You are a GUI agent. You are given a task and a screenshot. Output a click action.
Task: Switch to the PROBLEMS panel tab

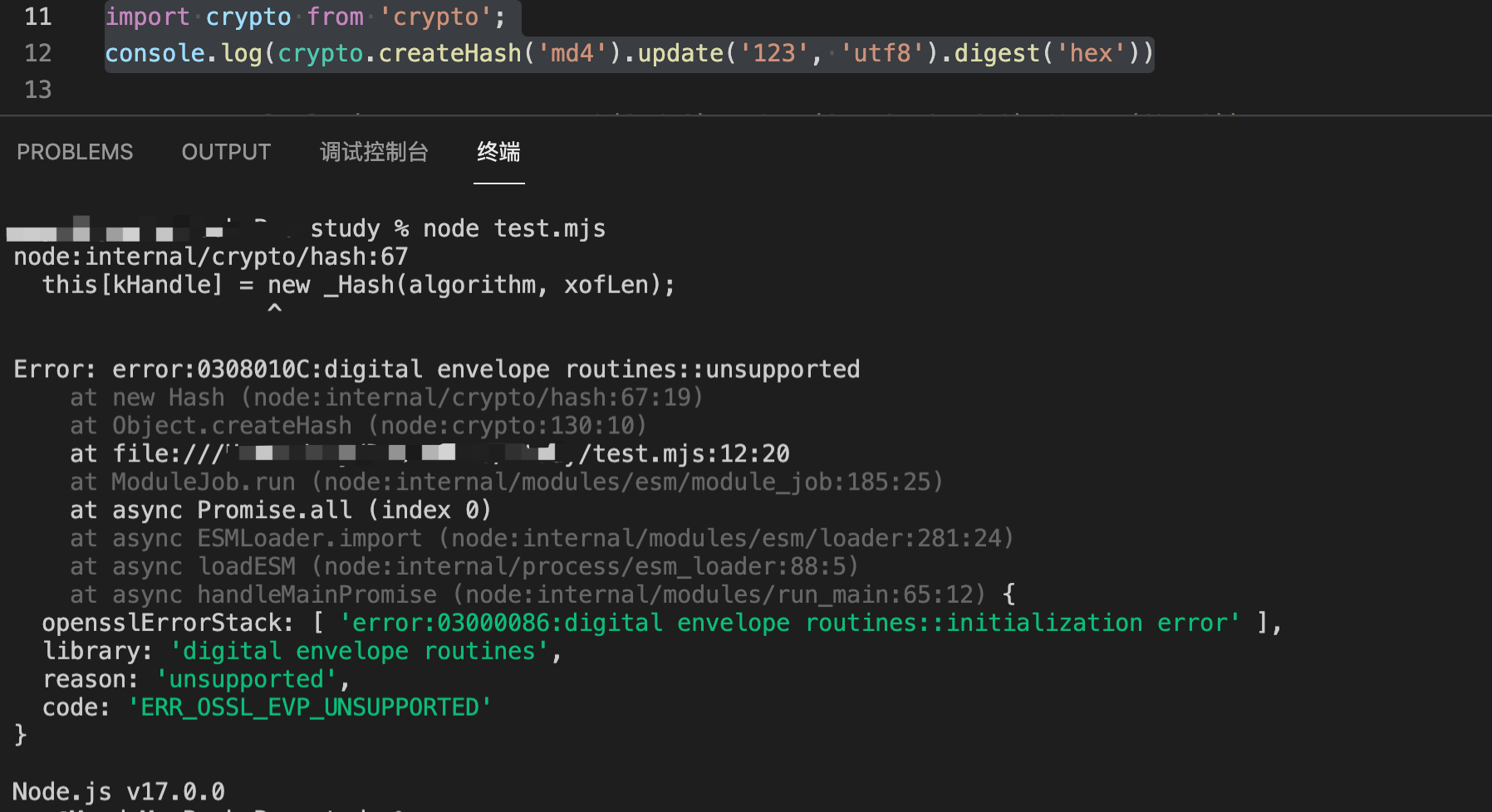pyautogui.click(x=75, y=152)
